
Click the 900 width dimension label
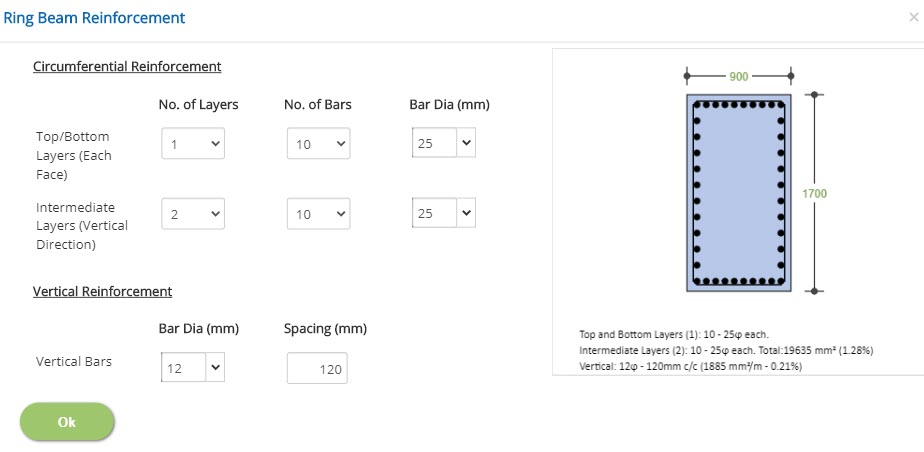click(x=738, y=76)
